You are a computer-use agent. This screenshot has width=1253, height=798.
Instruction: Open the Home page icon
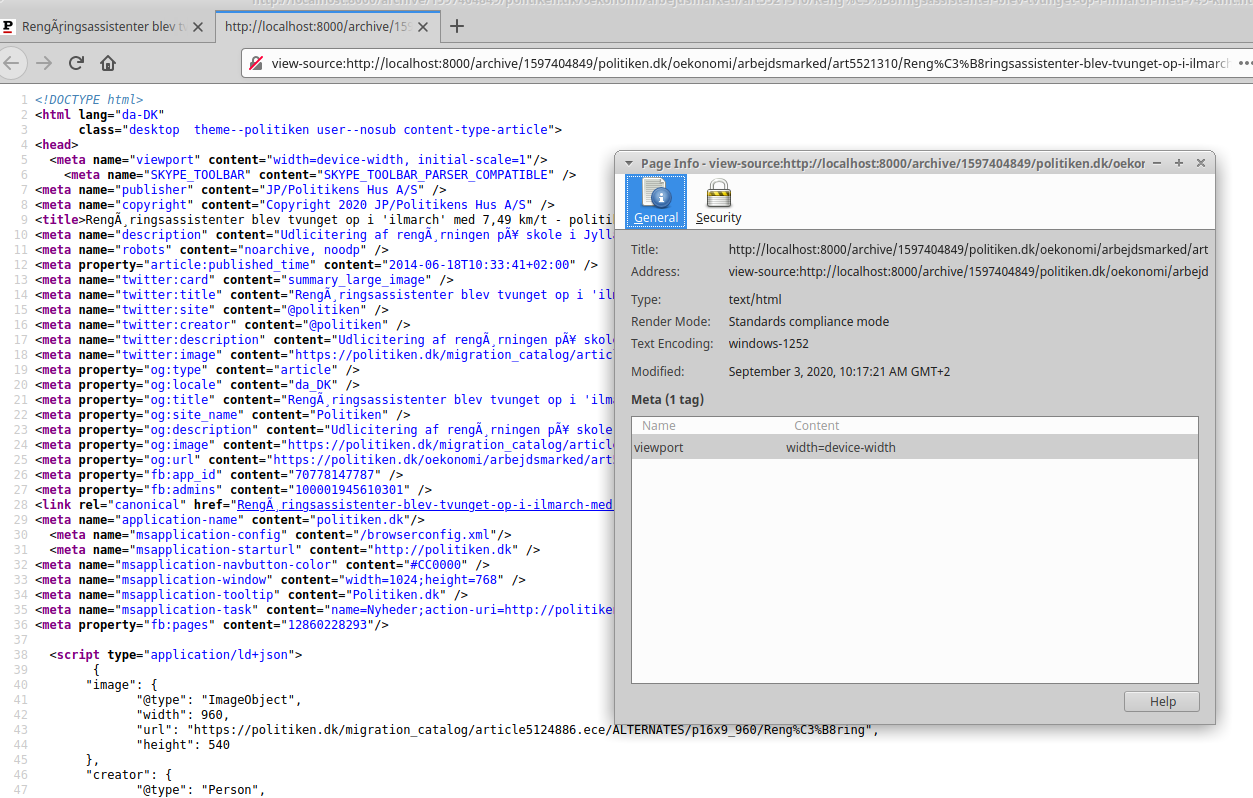pyautogui.click(x=108, y=63)
